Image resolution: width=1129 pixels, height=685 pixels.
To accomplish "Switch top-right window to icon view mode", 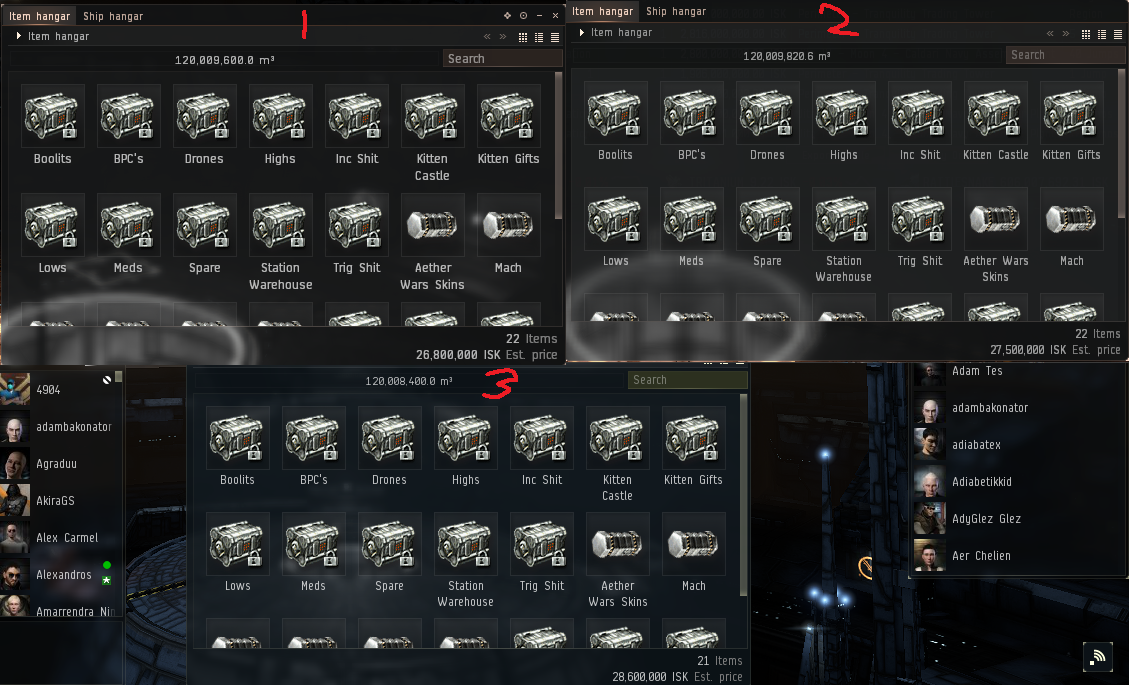I will (x=1086, y=34).
